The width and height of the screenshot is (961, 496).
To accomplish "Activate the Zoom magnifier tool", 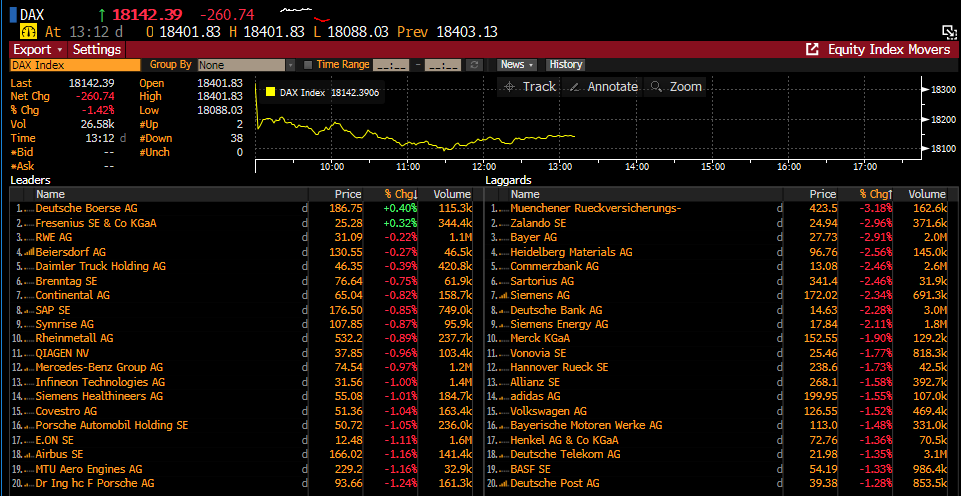I will [x=657, y=87].
